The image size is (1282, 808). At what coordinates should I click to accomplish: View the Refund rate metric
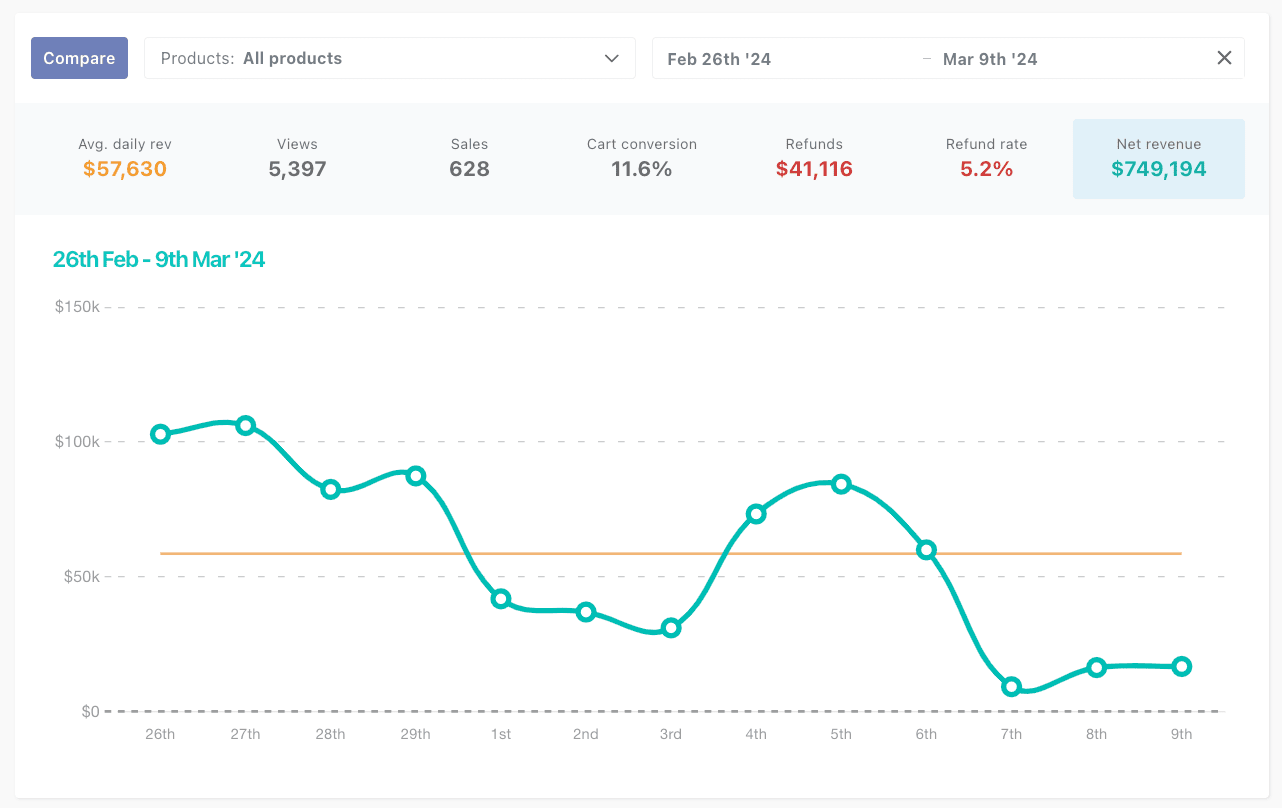pos(986,159)
